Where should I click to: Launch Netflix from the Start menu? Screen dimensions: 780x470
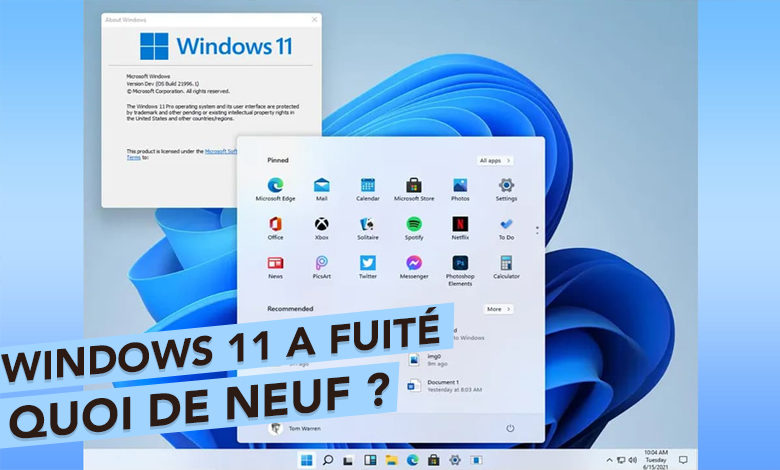point(460,228)
